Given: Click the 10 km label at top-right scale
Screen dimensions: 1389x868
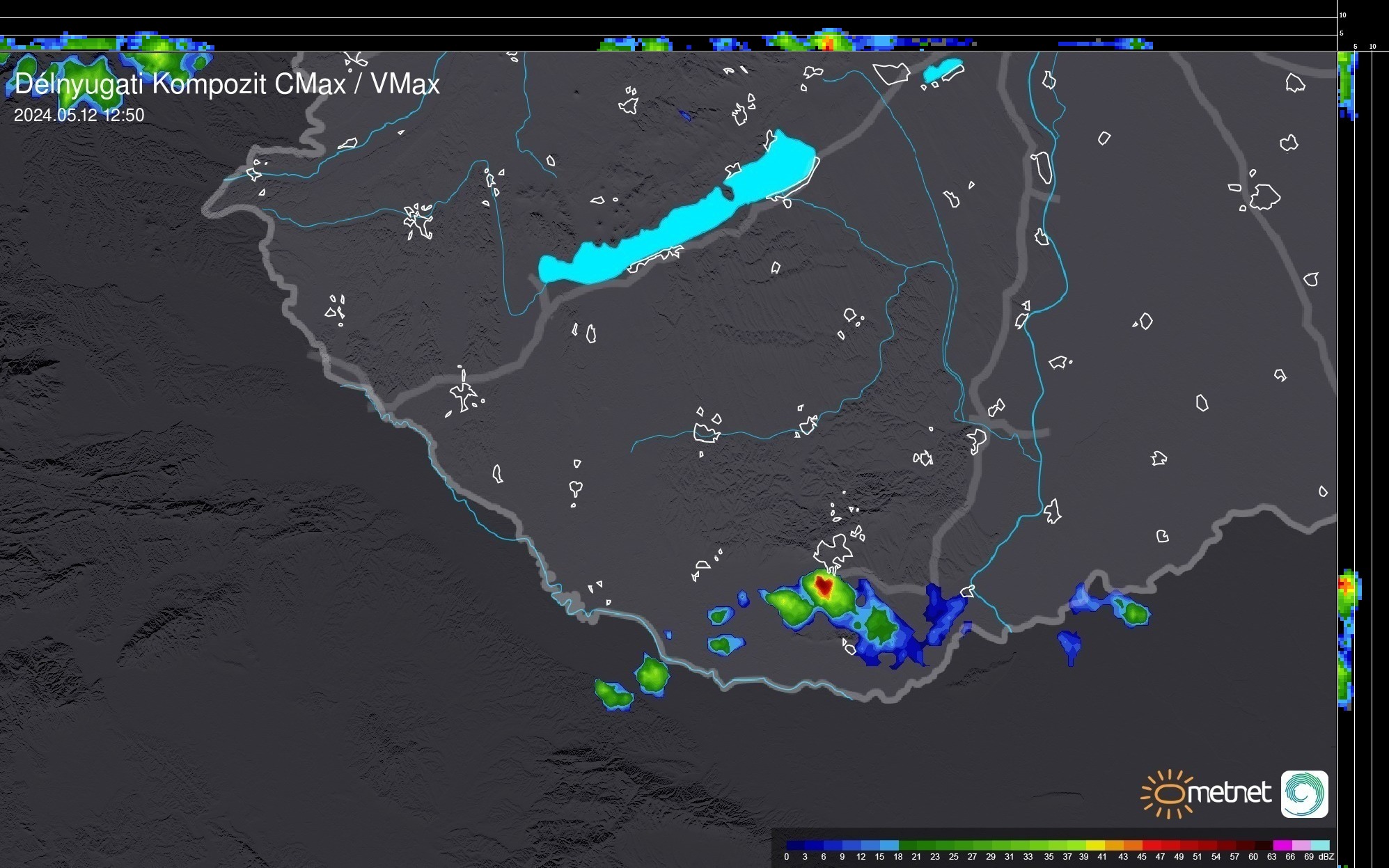Looking at the screenshot, I should (x=1342, y=15).
